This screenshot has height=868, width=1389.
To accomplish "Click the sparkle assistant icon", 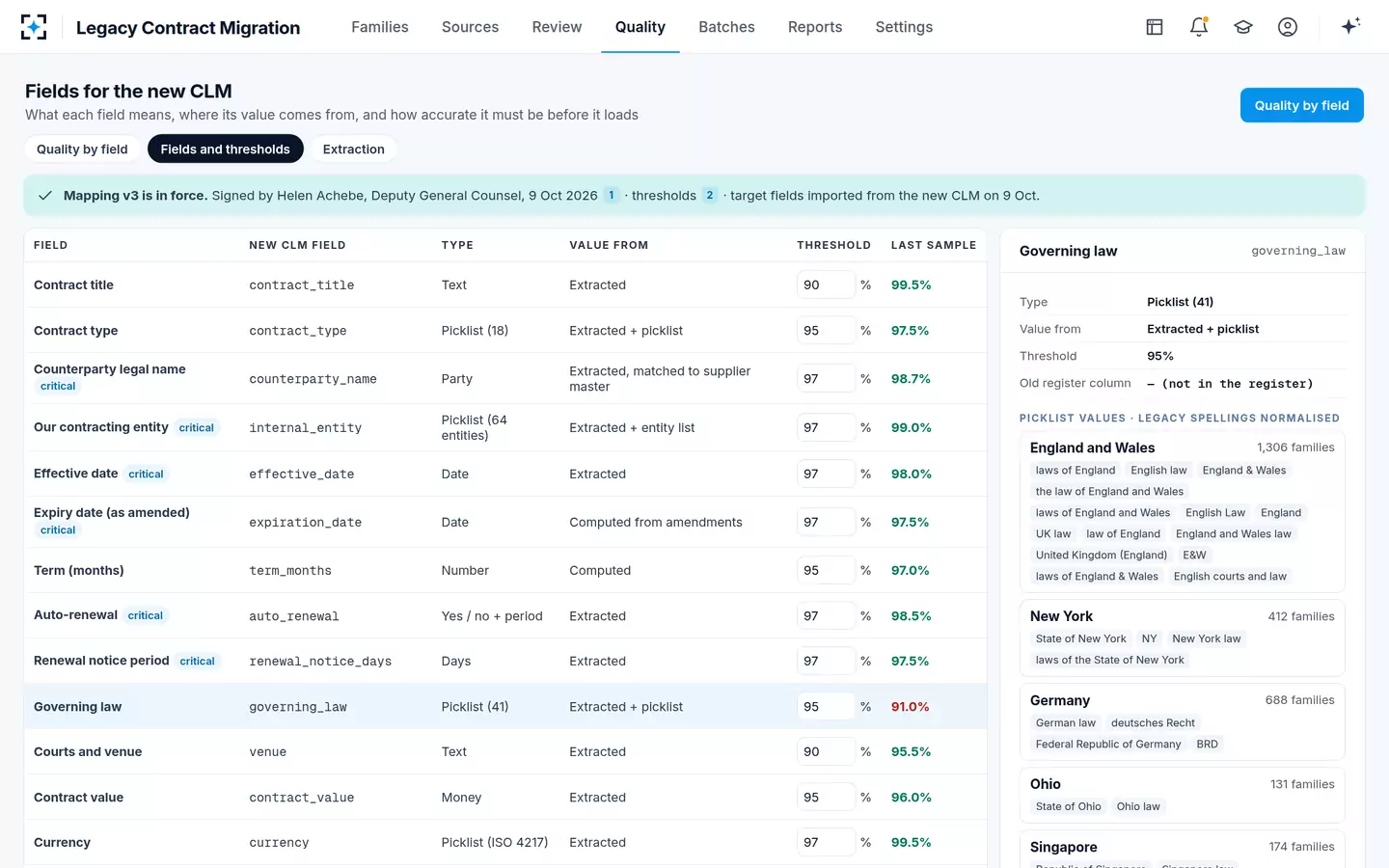I will coord(1350,26).
